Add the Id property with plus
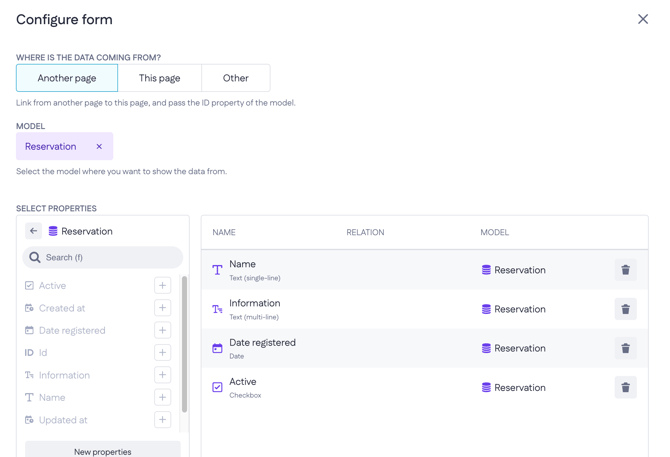670x457 pixels. (162, 353)
